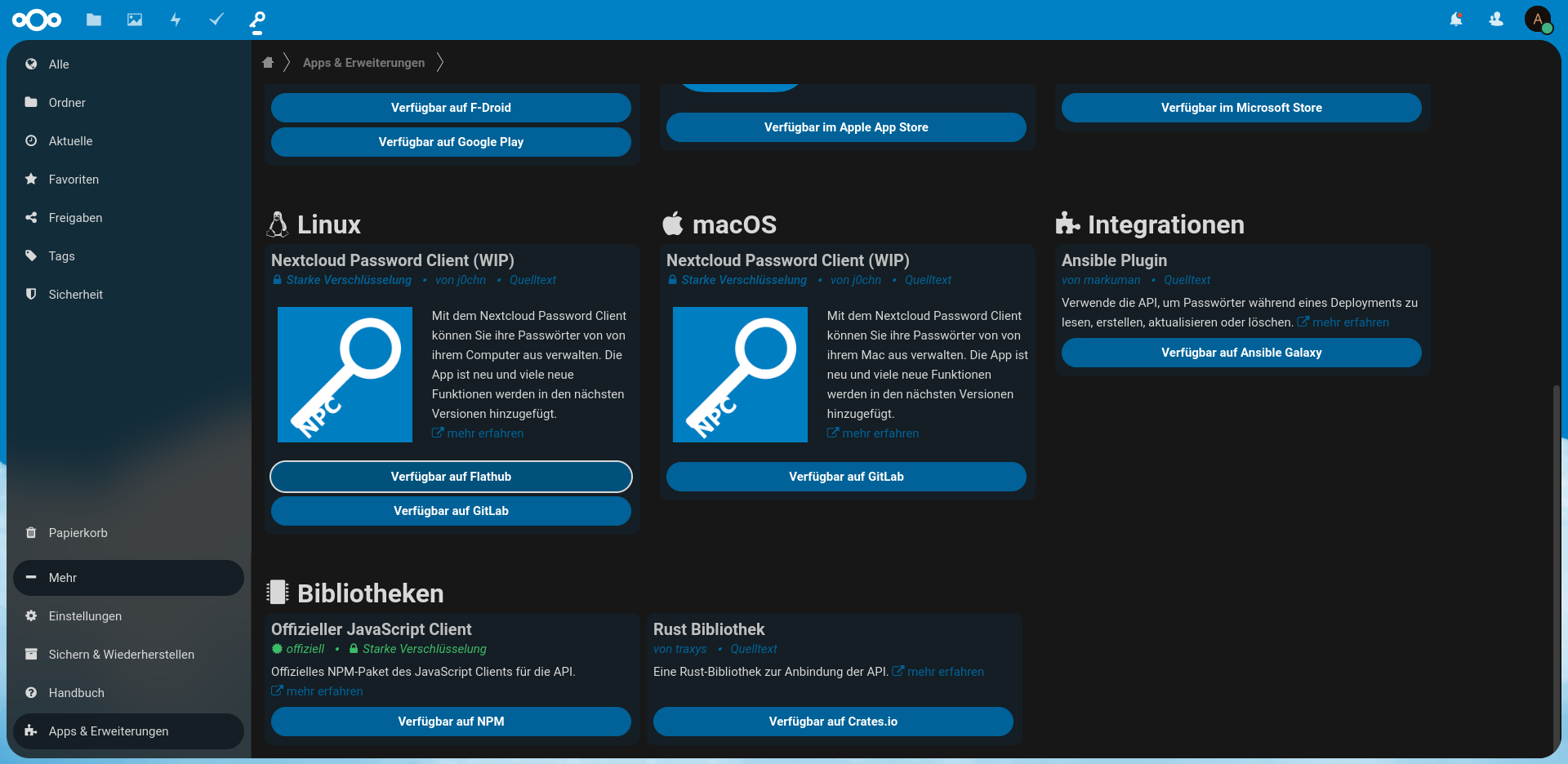Screen dimensions: 1568x764
Task: Click the Einstellungen gear icon
Action: (31, 615)
